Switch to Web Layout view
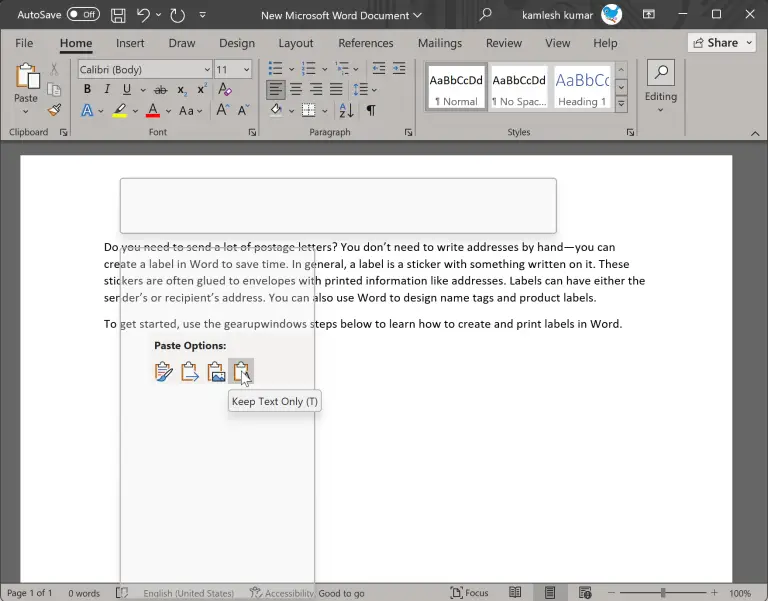 (585, 592)
